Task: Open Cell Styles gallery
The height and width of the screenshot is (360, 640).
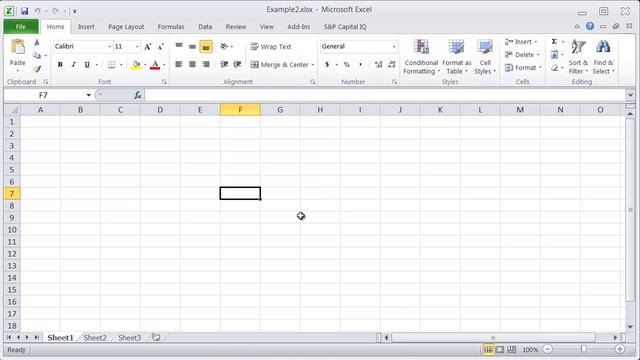Action: 485,57
